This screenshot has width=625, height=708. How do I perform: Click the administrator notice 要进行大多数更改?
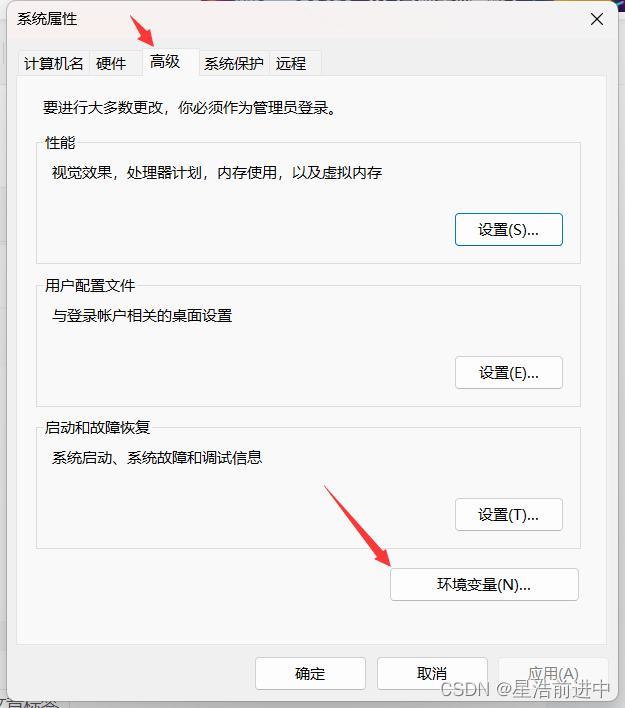point(190,107)
